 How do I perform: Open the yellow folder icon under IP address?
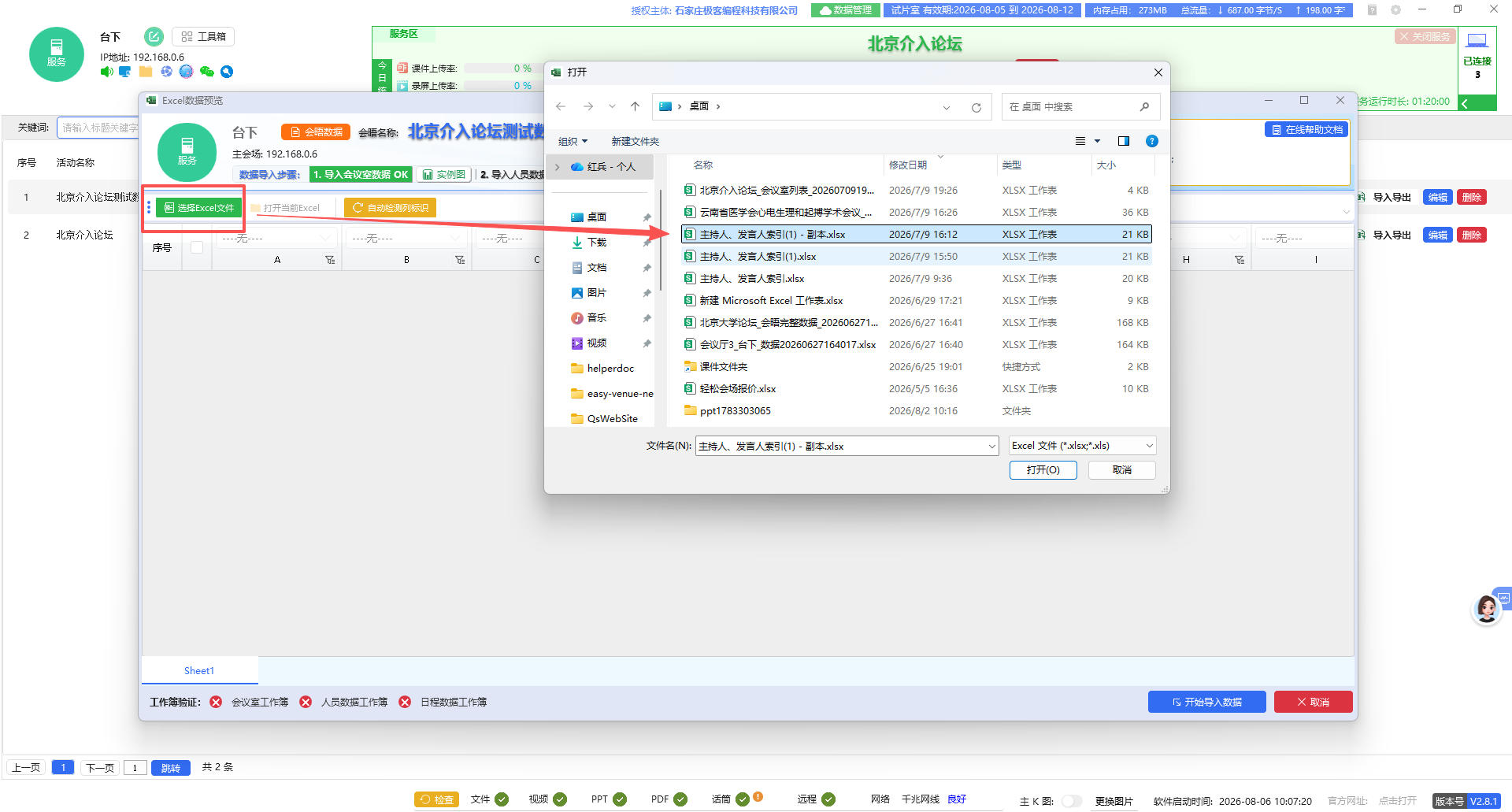point(146,72)
